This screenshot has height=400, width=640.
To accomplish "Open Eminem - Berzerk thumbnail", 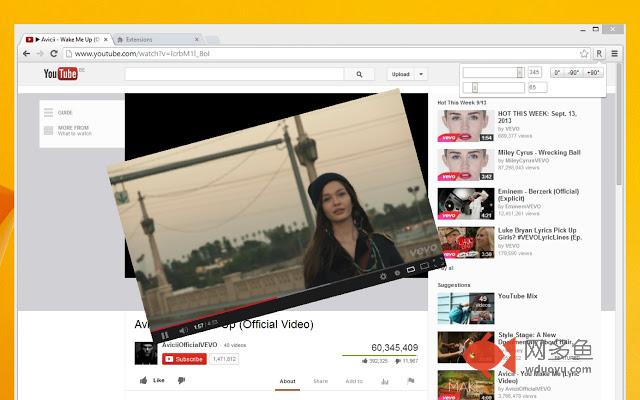I will click(x=466, y=204).
